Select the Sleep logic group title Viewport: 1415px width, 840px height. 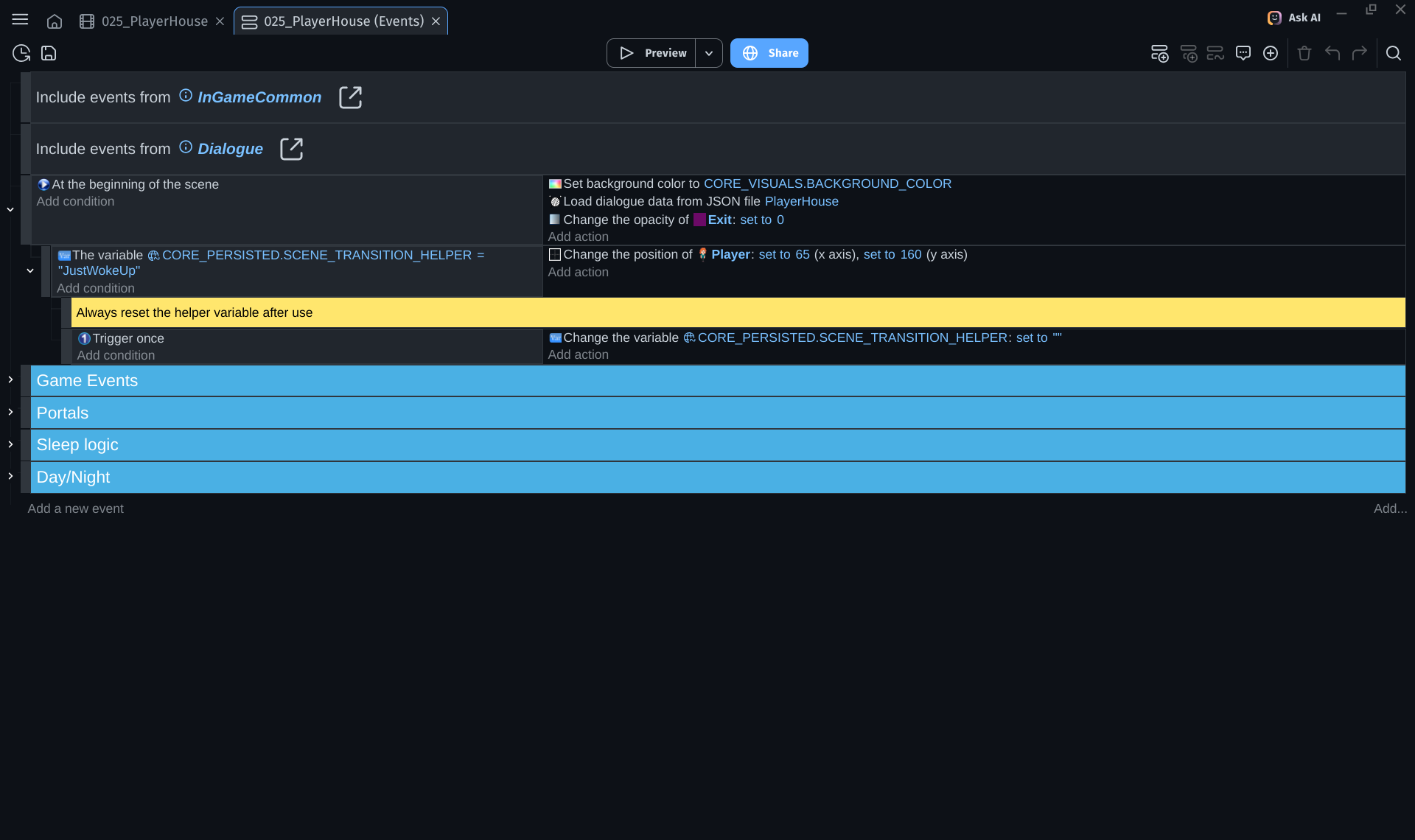(77, 444)
